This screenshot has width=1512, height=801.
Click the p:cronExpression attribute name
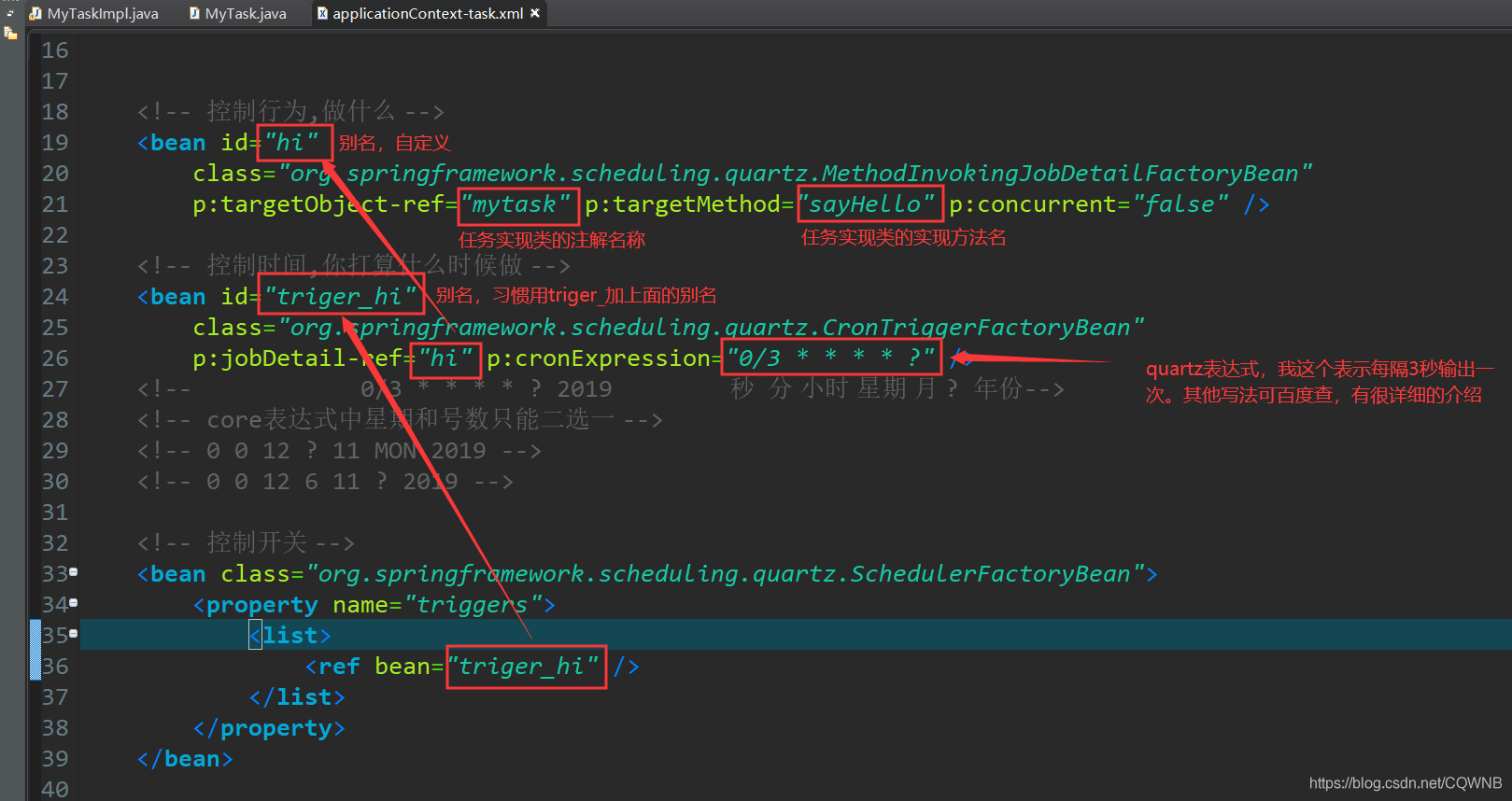coord(599,358)
